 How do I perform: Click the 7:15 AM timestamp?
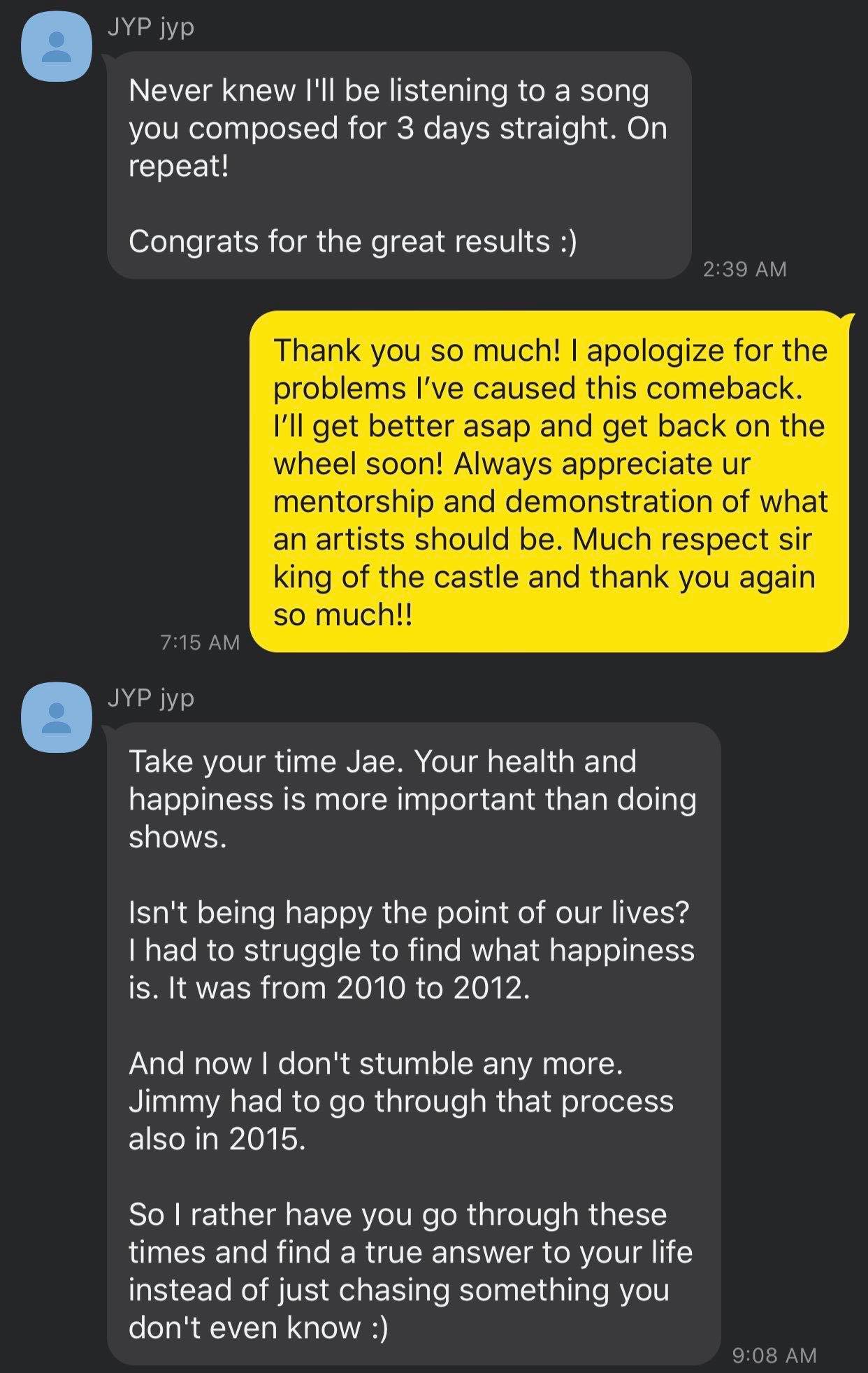(200, 642)
